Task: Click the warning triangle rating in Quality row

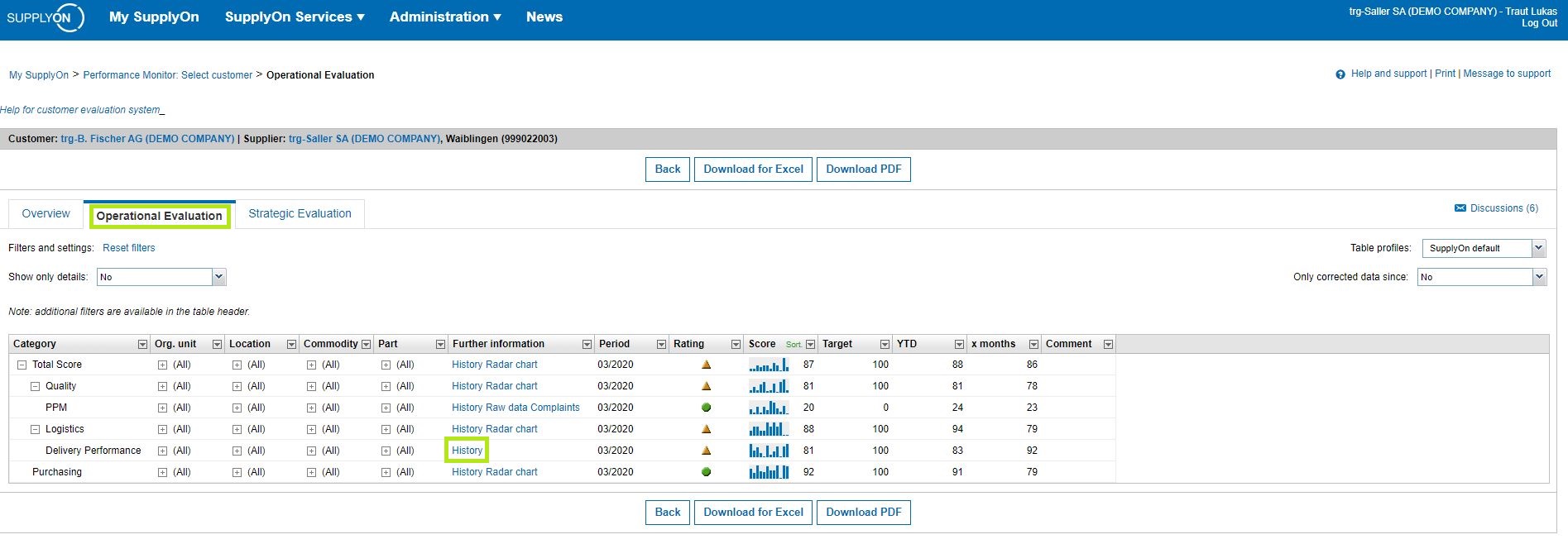Action: (706, 386)
